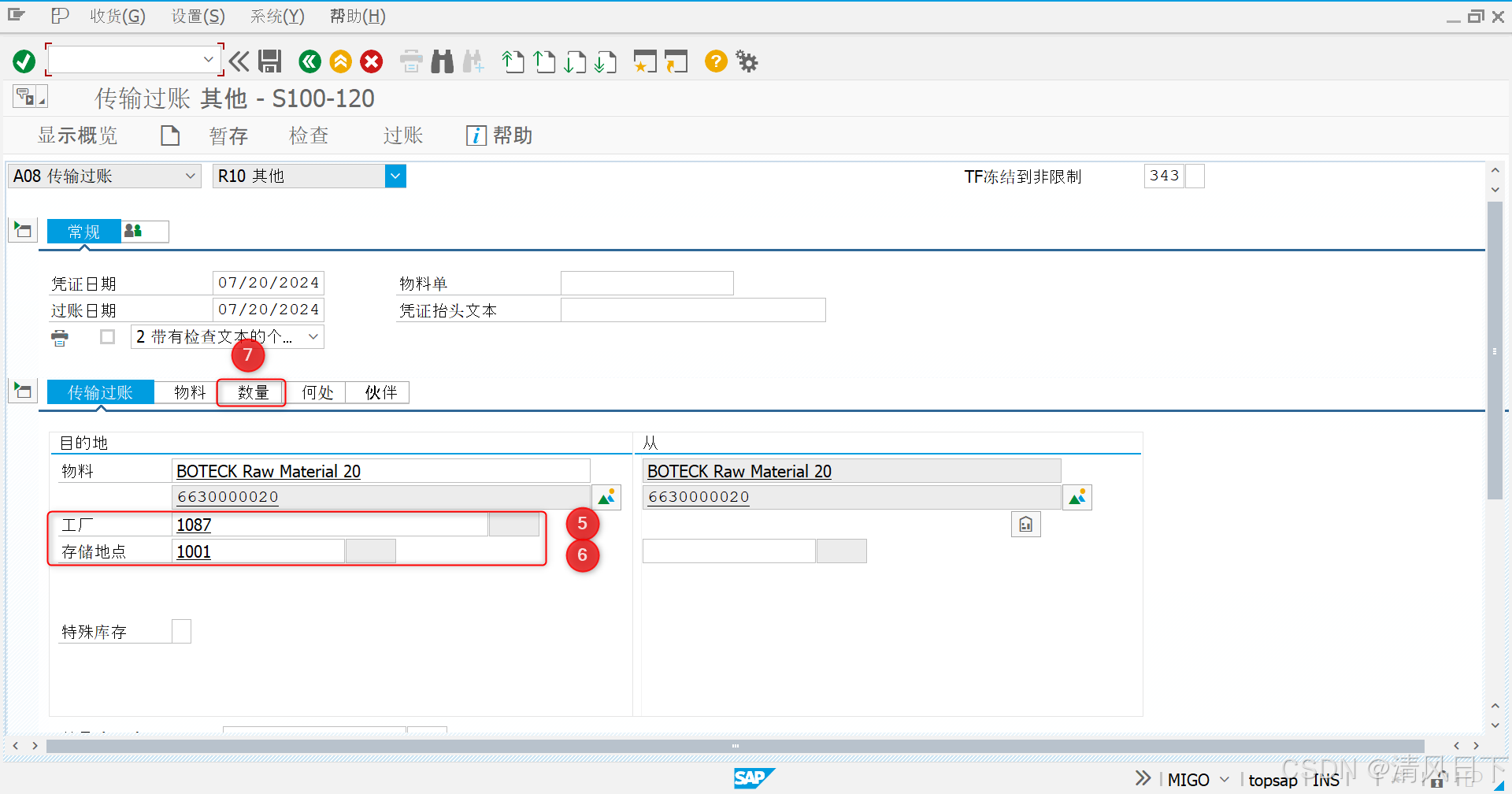Click the green Back arrow icon
The height and width of the screenshot is (794, 1512).
[310, 61]
